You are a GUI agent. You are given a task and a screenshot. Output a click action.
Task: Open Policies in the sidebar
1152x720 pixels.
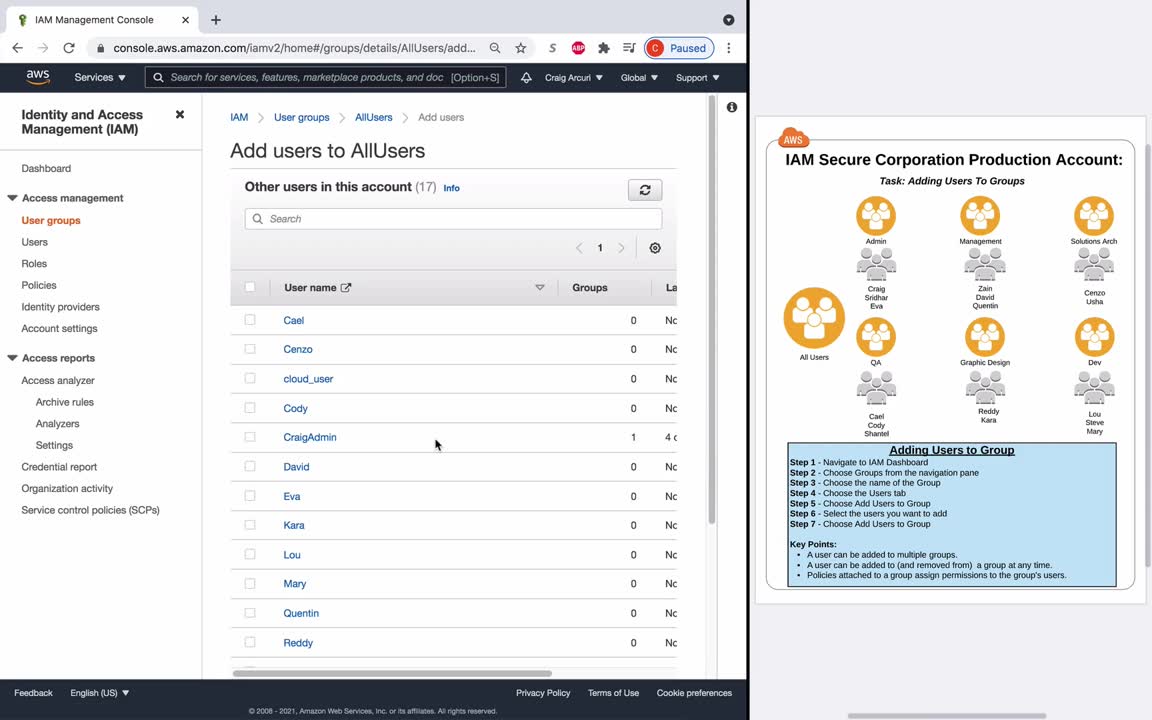pyautogui.click(x=39, y=285)
